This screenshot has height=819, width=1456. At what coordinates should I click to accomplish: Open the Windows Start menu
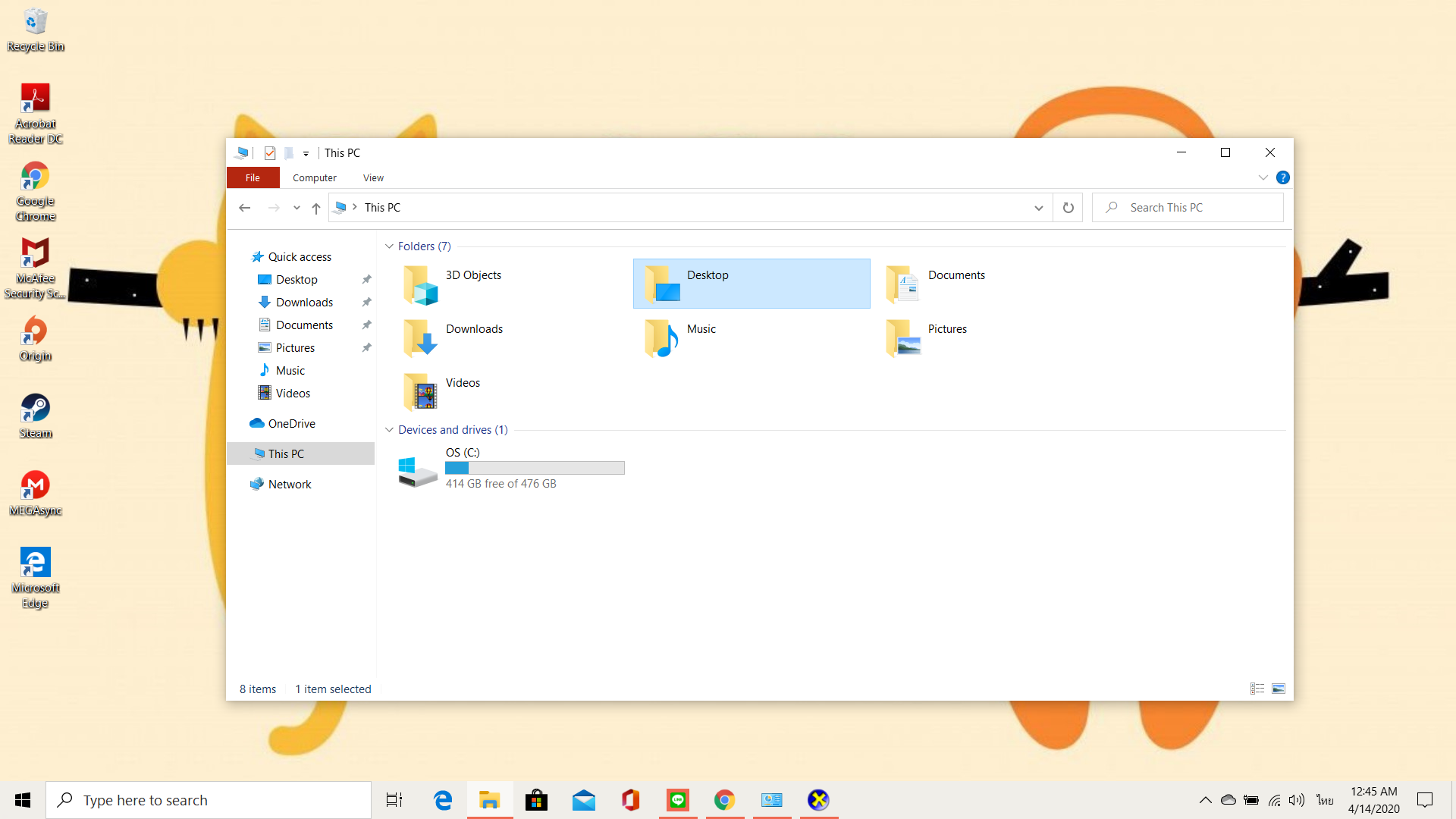tap(23, 800)
